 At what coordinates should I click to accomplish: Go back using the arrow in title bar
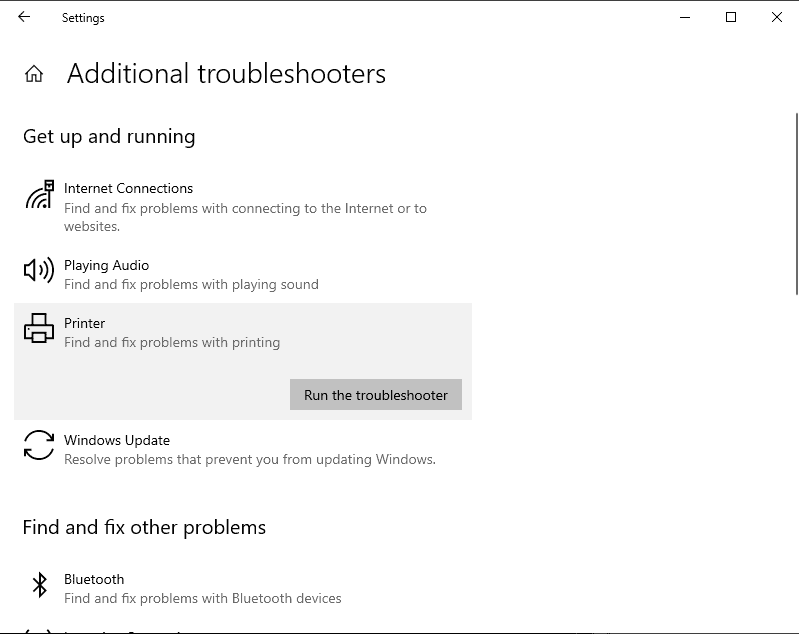point(24,17)
